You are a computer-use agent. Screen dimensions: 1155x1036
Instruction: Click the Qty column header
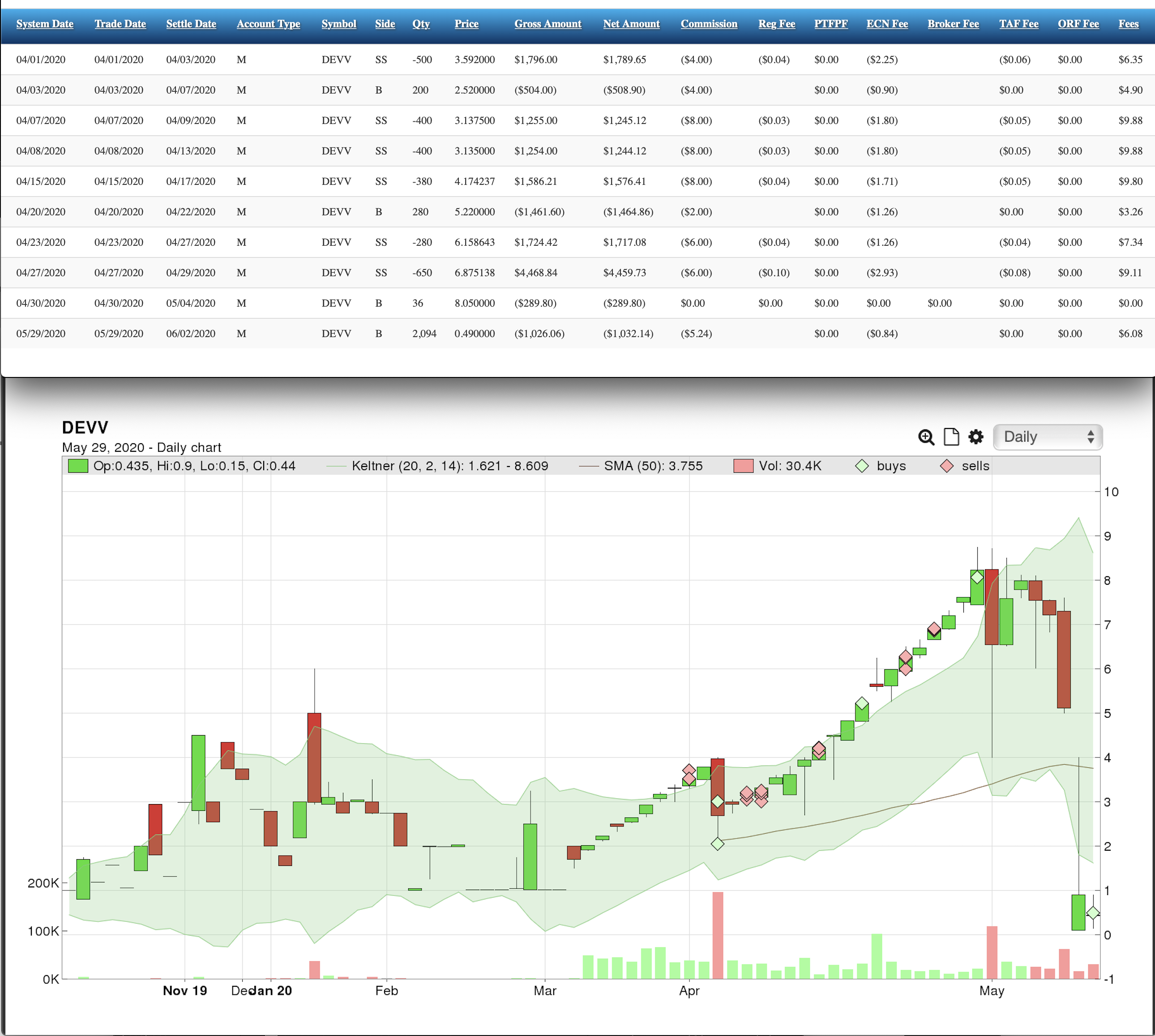(421, 24)
